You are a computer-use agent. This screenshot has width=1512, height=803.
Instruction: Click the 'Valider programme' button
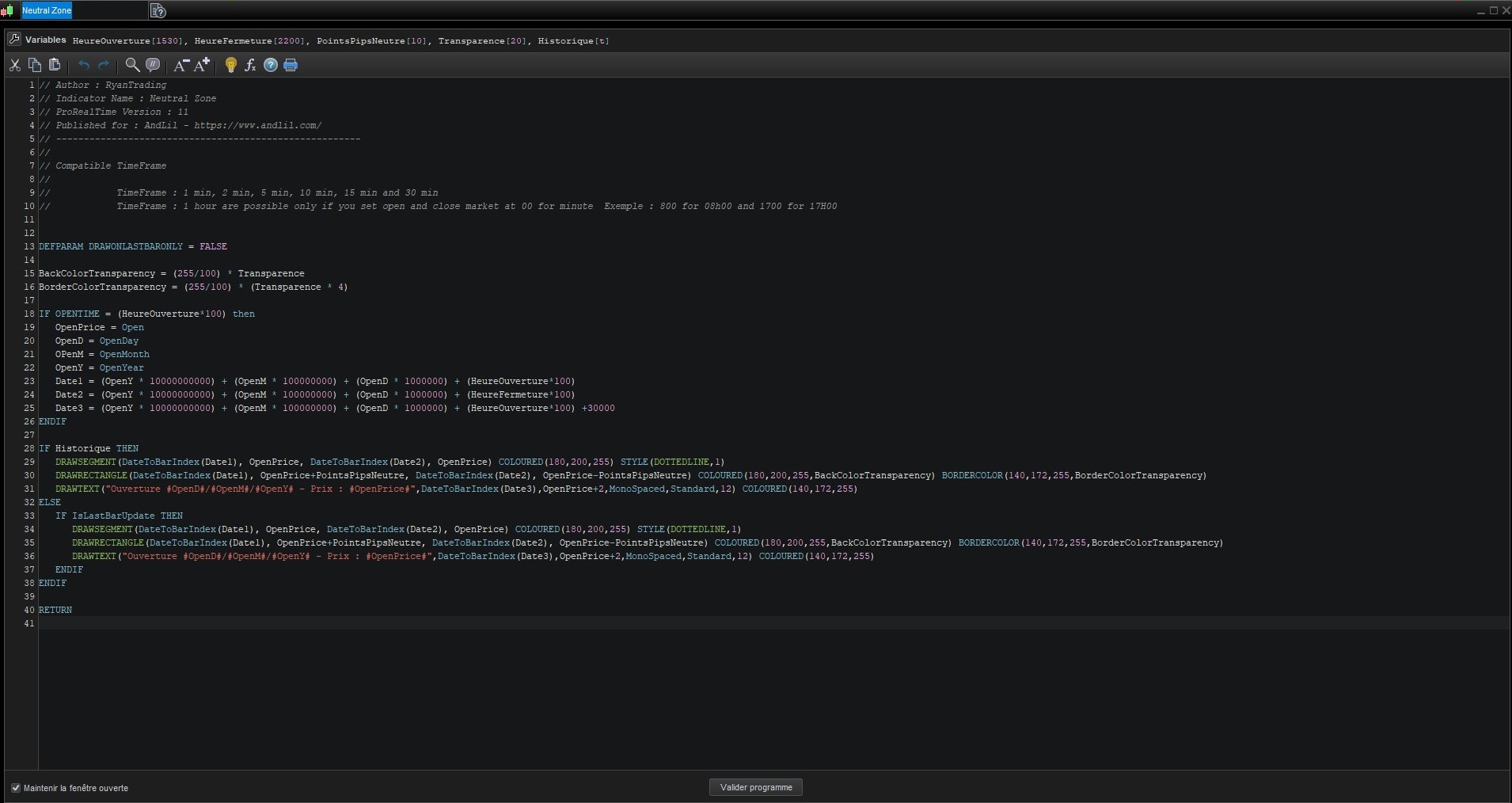(x=756, y=787)
